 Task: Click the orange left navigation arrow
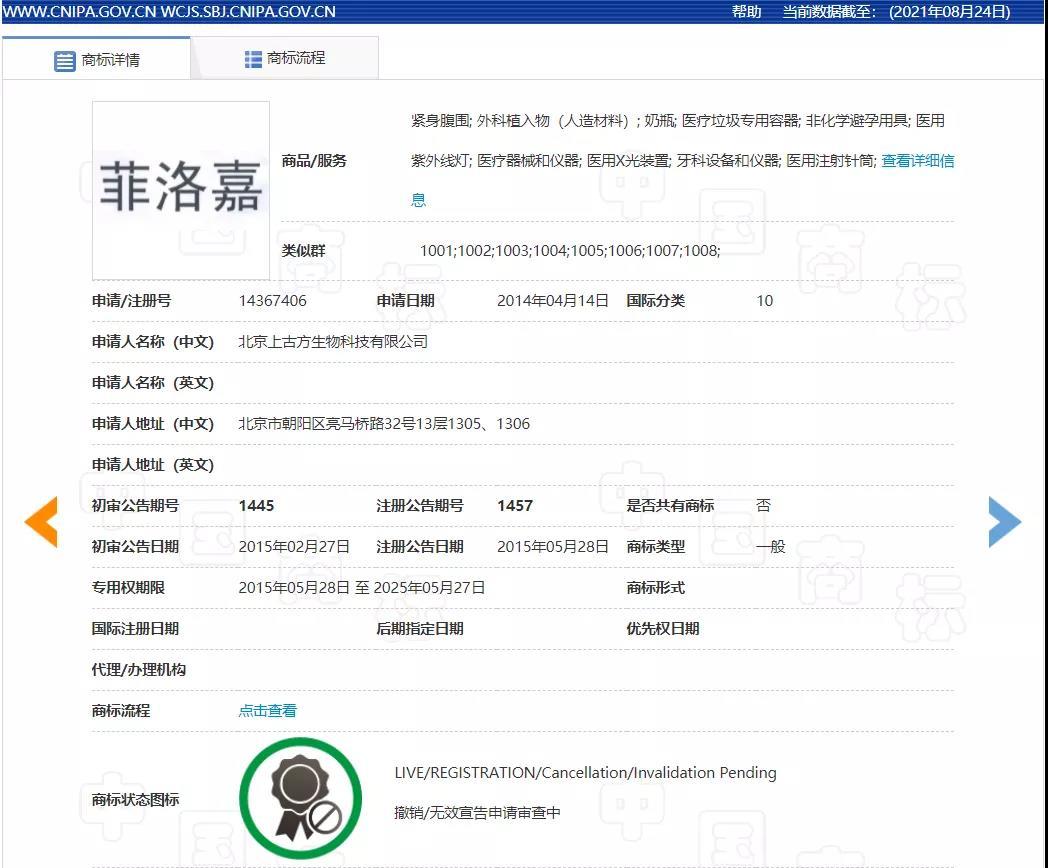(x=40, y=521)
